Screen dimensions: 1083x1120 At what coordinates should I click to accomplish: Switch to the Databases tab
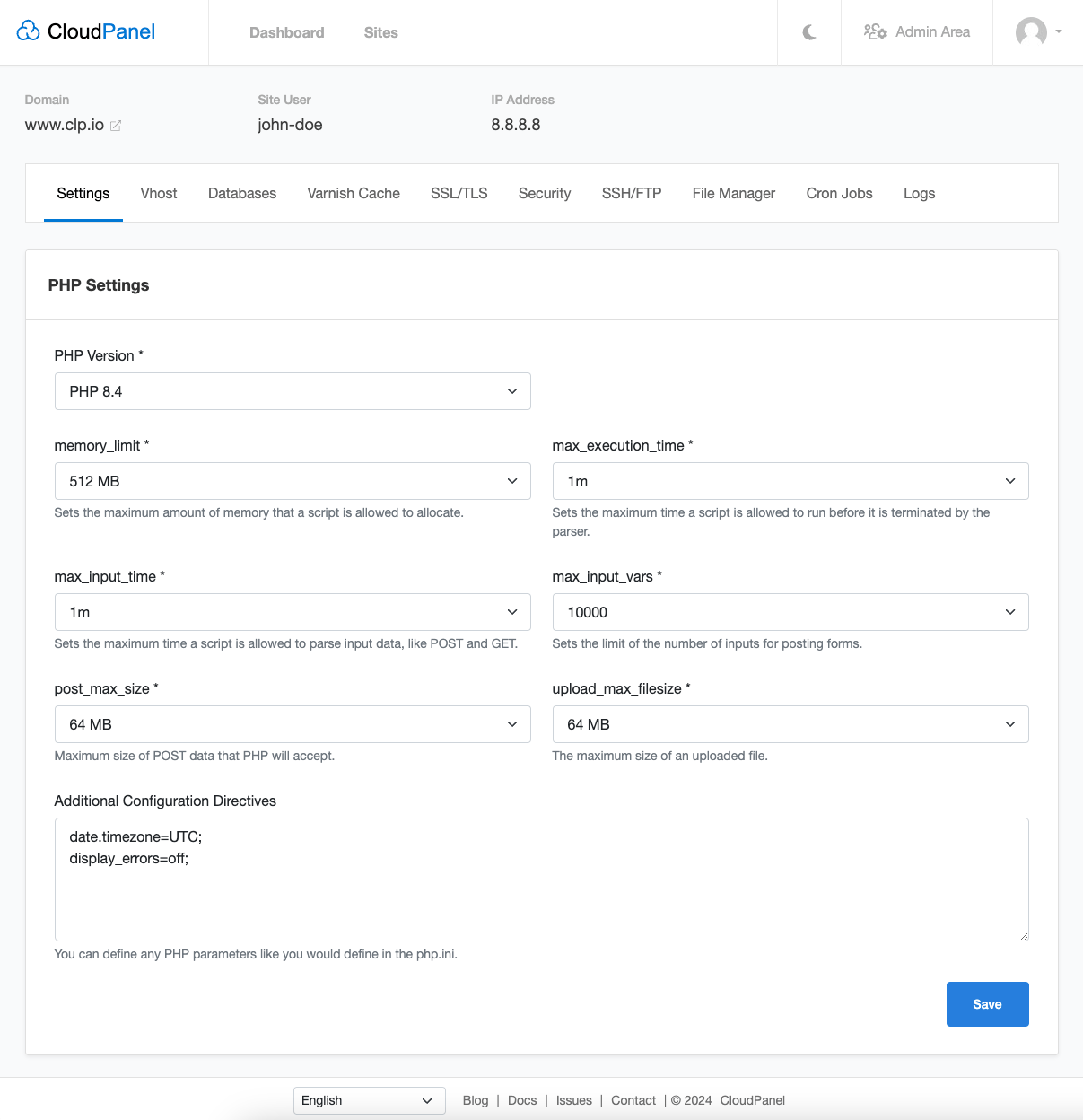pyautogui.click(x=242, y=193)
